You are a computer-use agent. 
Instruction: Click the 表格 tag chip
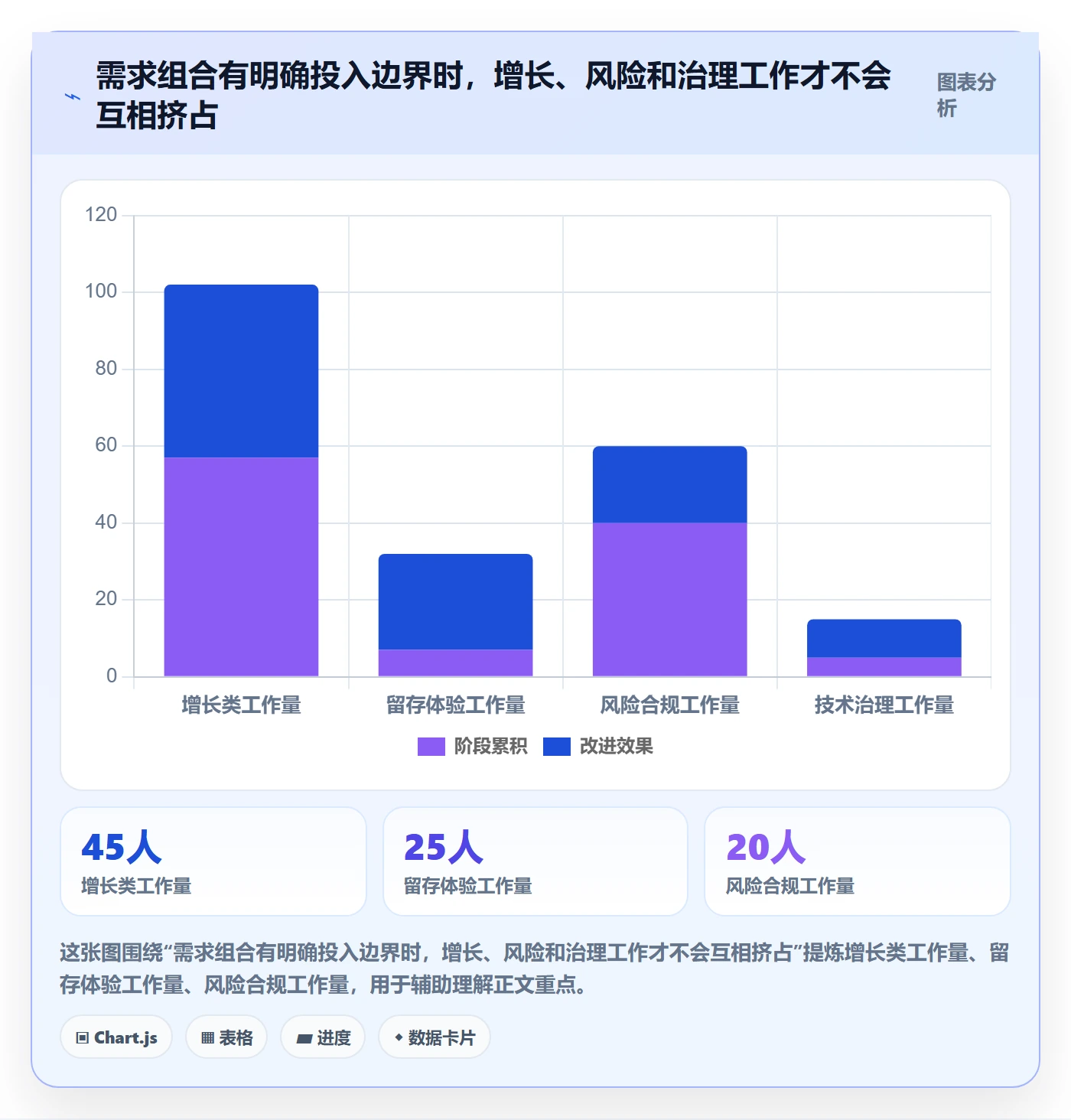[x=226, y=1037]
